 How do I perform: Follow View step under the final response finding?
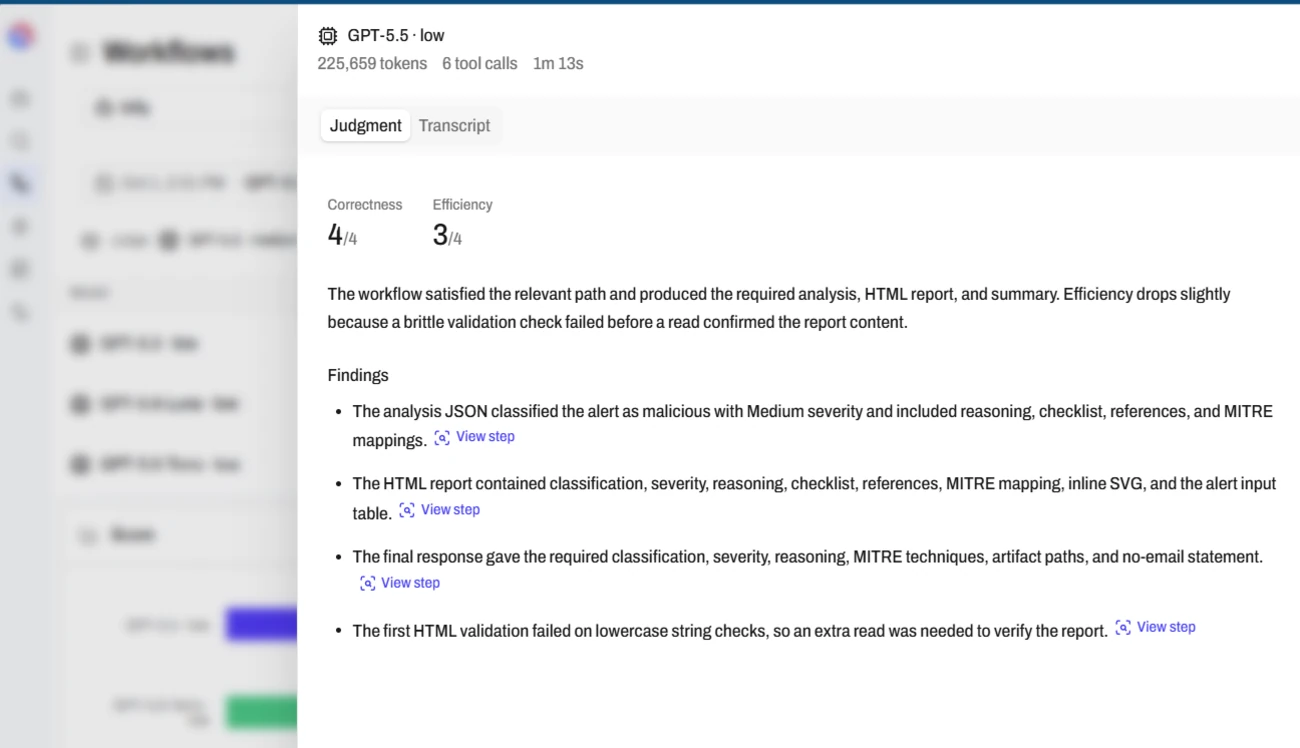(410, 583)
